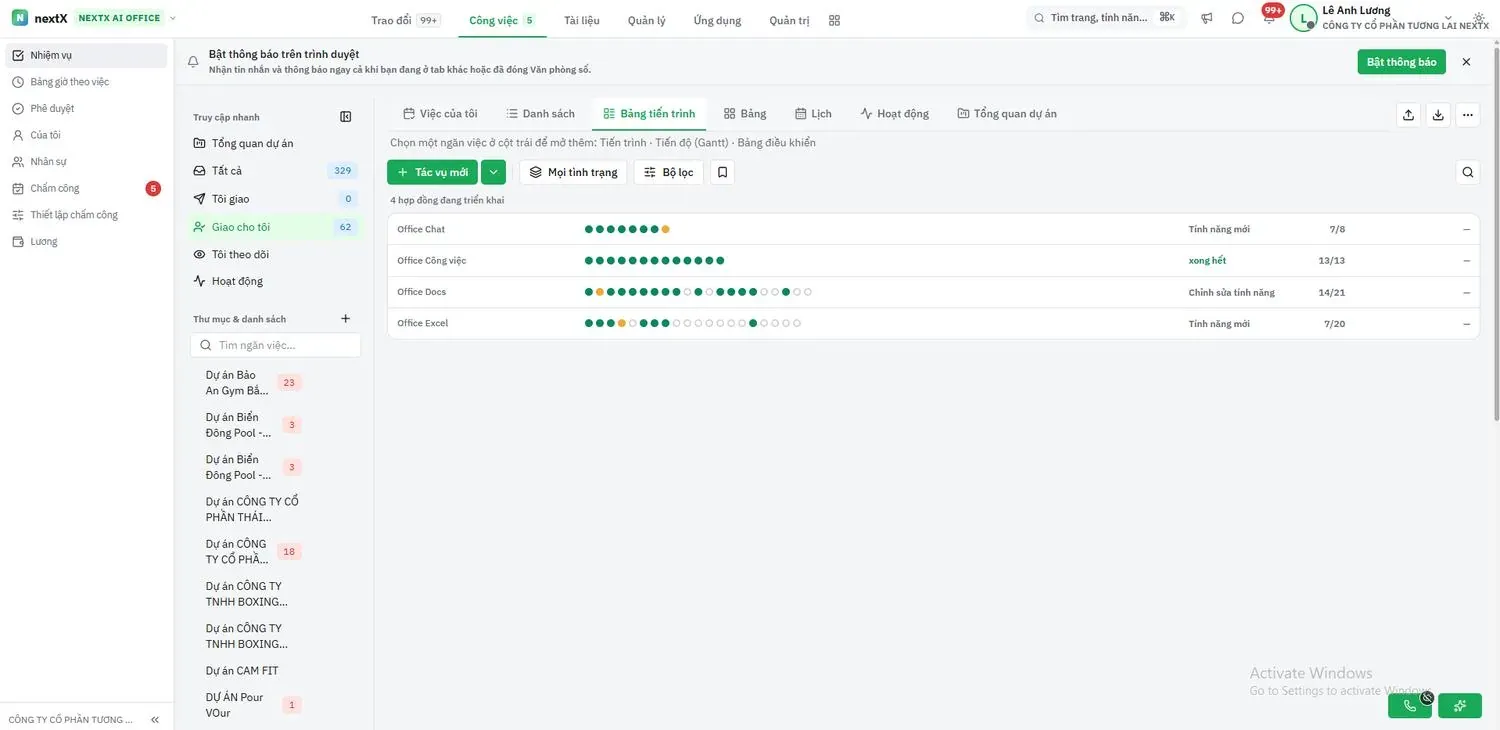Image resolution: width=1500 pixels, height=730 pixels.
Task: Click the search icon in the task toolbar
Action: point(1468,172)
